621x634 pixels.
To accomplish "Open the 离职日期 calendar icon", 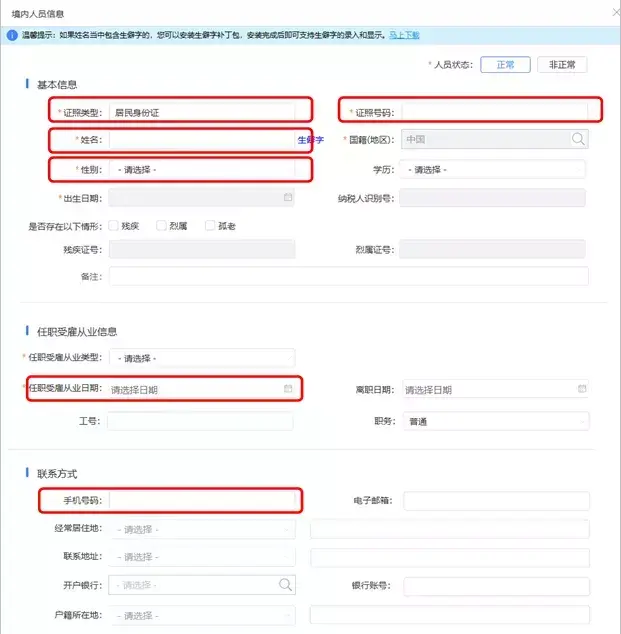I will click(x=582, y=389).
